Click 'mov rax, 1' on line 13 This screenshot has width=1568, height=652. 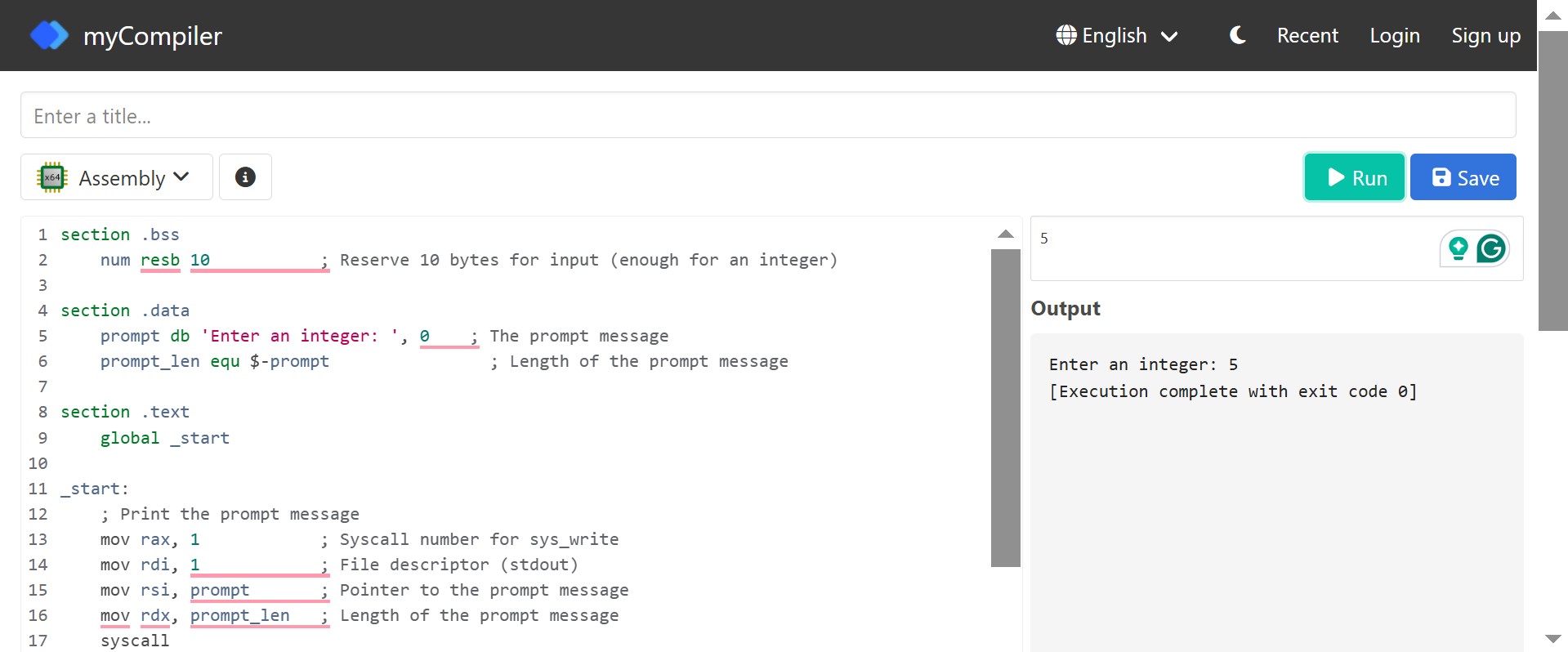click(150, 539)
